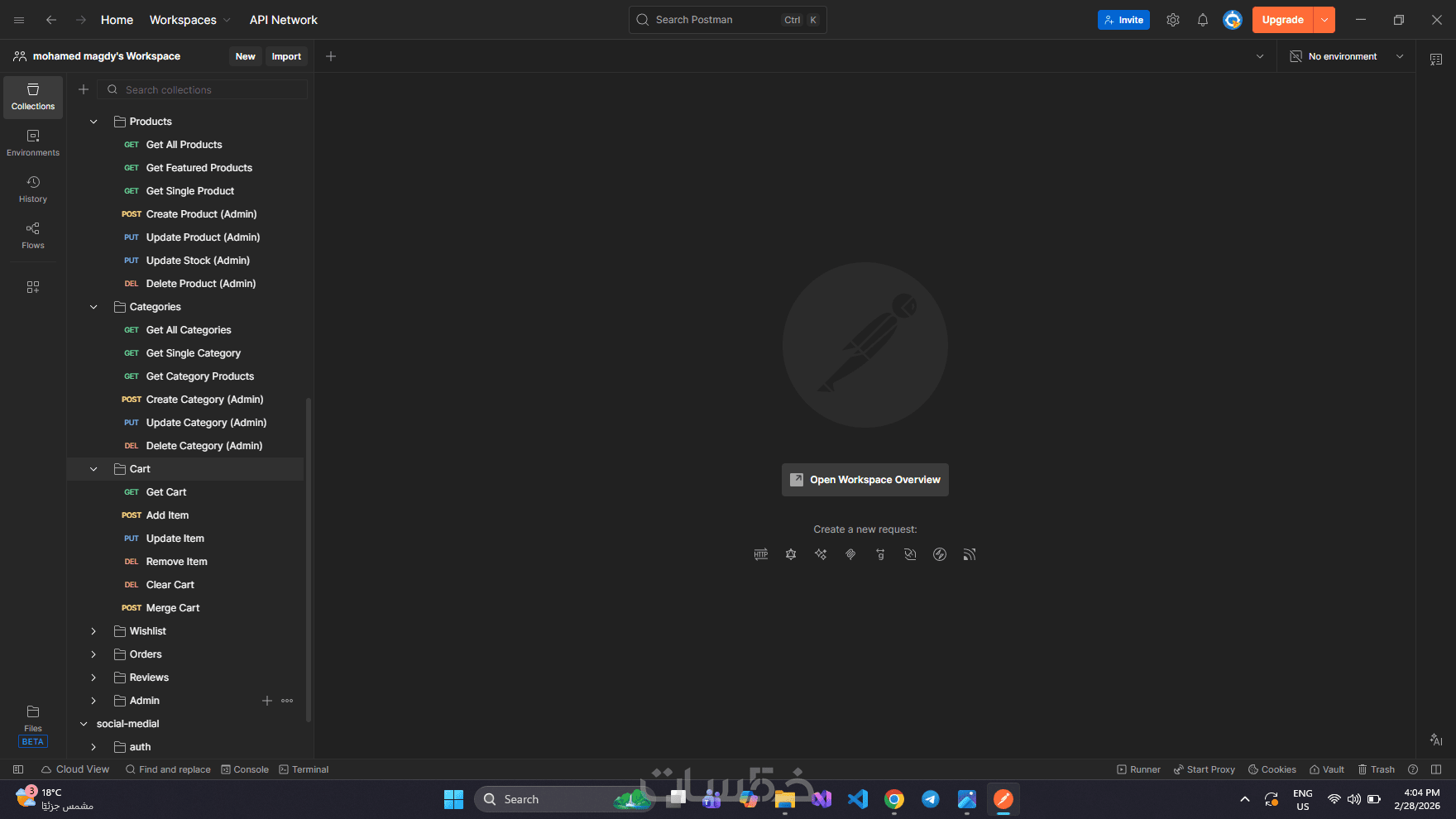The height and width of the screenshot is (819, 1456).
Task: Open the AI assistant icon at bottom right
Action: pyautogui.click(x=1436, y=740)
